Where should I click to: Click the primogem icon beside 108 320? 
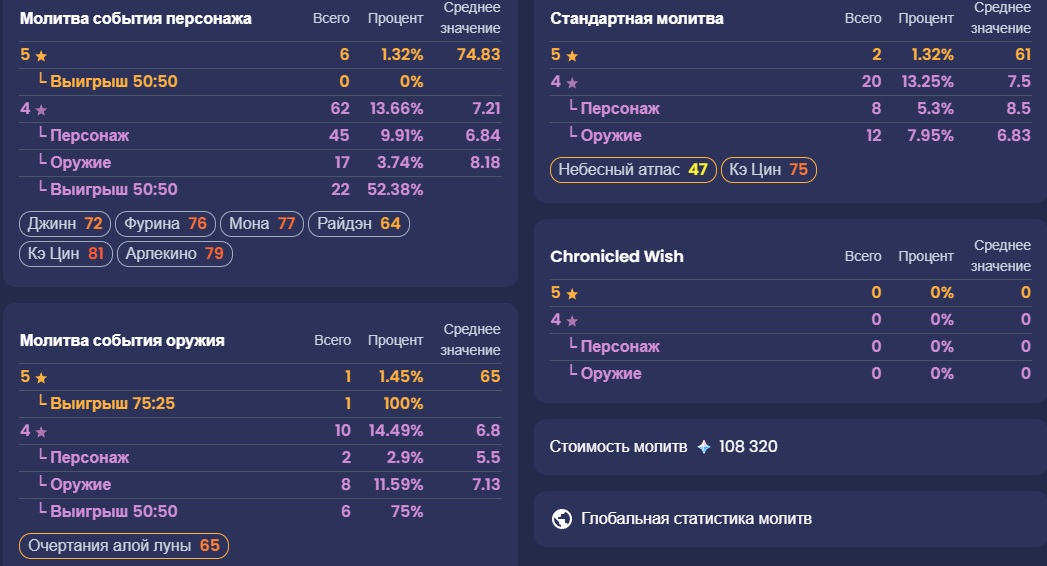click(703, 446)
